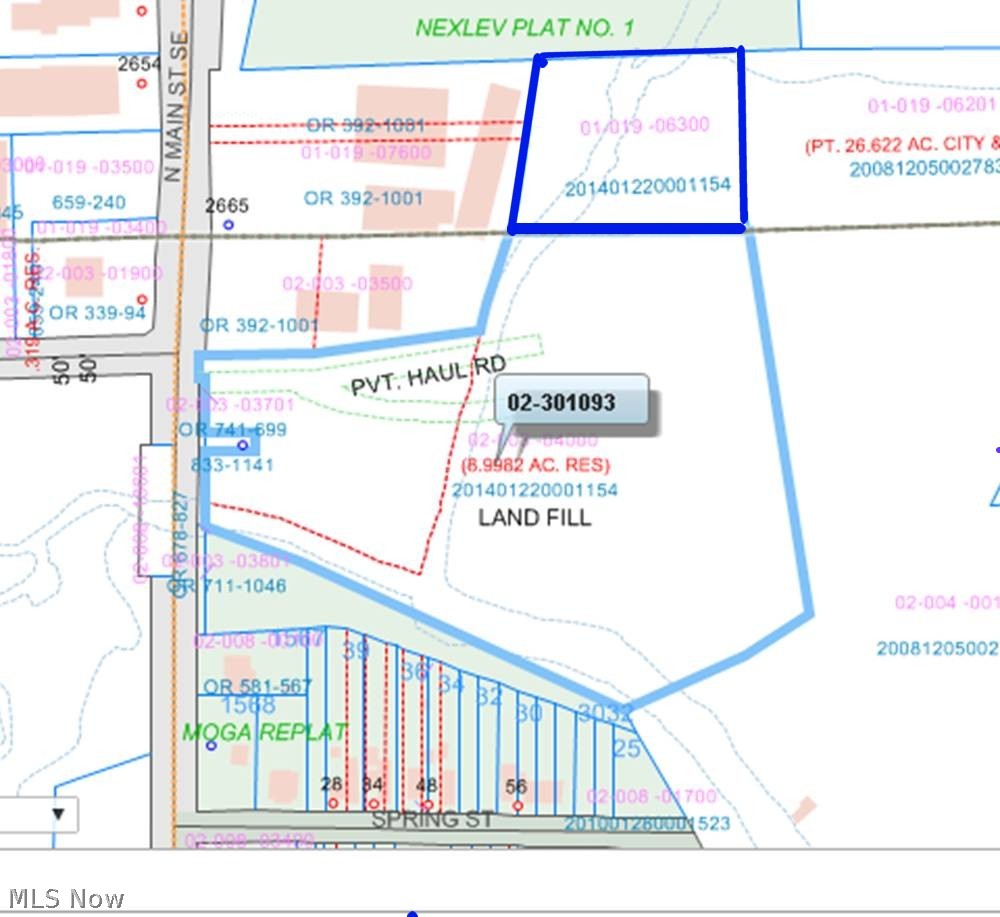This screenshot has width=1000, height=917.
Task: Click the red address marker under 48
Action: coord(428,805)
